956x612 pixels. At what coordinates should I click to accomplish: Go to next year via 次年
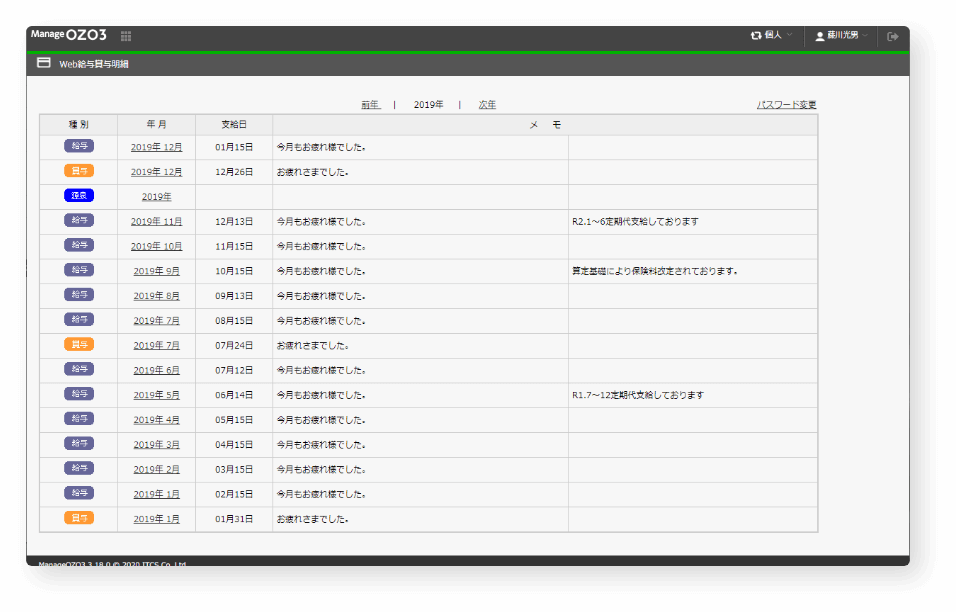[487, 104]
